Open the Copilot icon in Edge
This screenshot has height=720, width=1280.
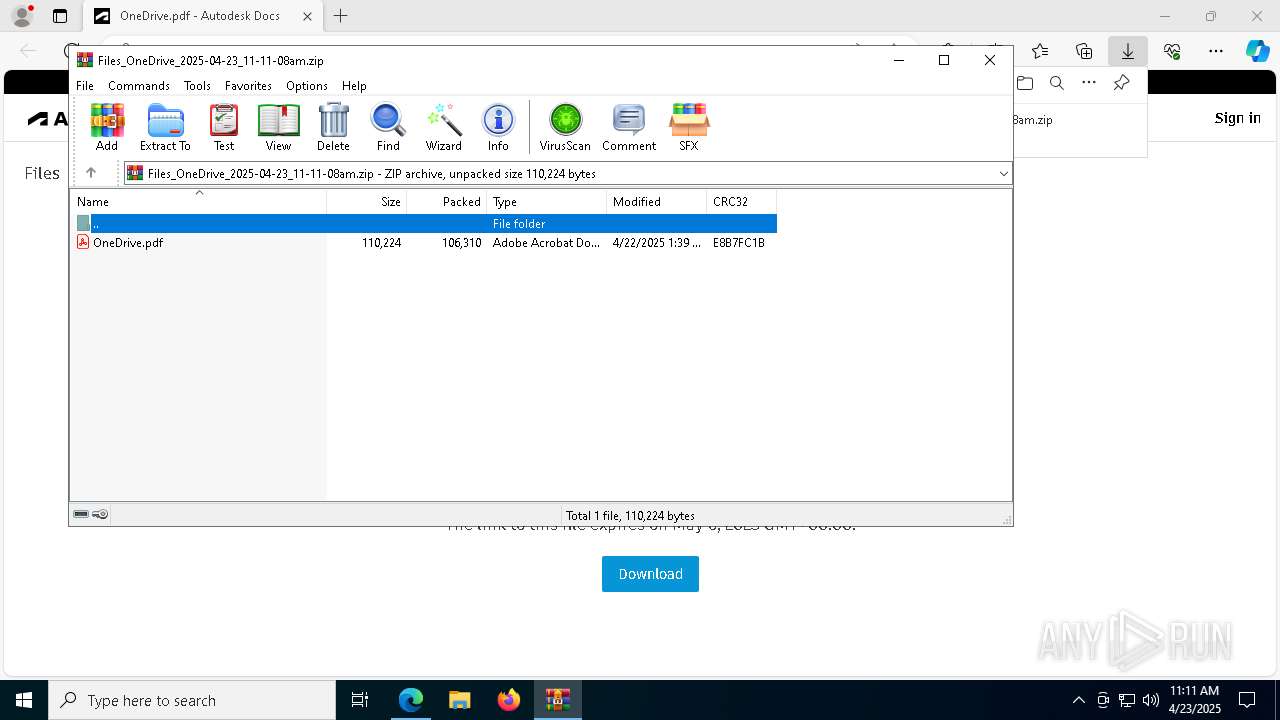click(x=1257, y=51)
